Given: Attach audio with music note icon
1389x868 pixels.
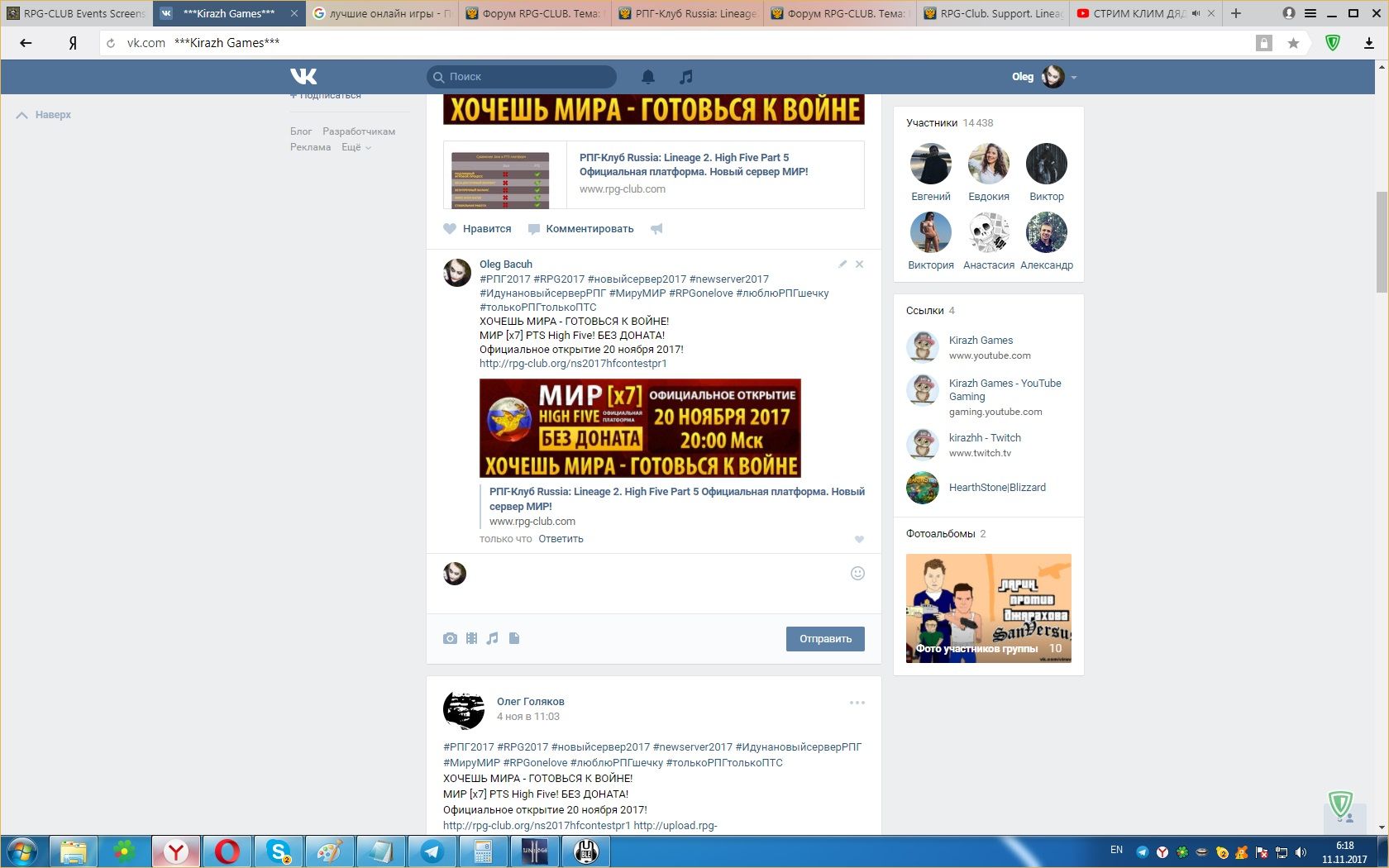Looking at the screenshot, I should 493,638.
